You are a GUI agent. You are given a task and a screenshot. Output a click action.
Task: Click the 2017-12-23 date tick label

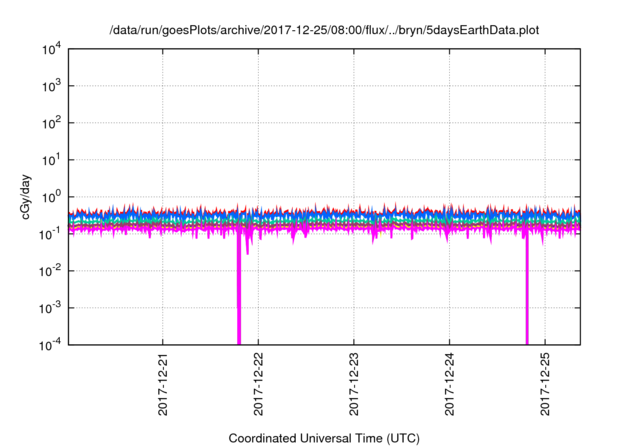coord(353,384)
